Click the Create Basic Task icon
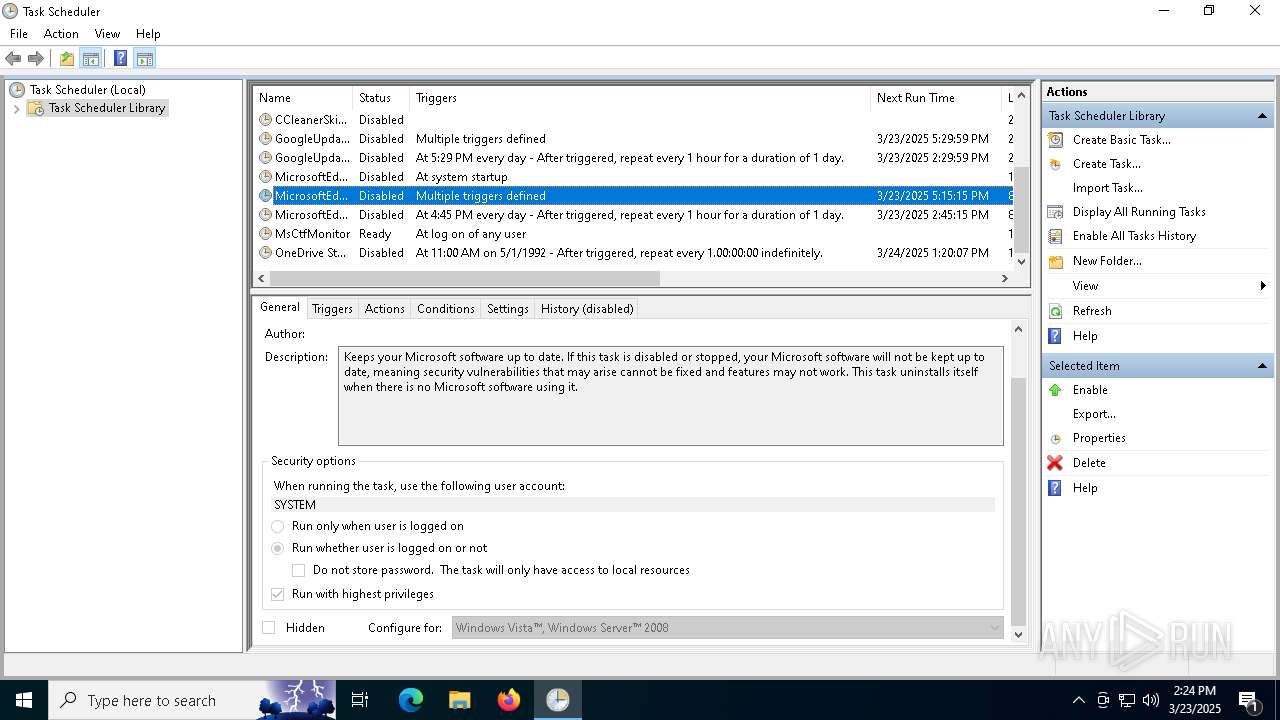 (x=1055, y=140)
